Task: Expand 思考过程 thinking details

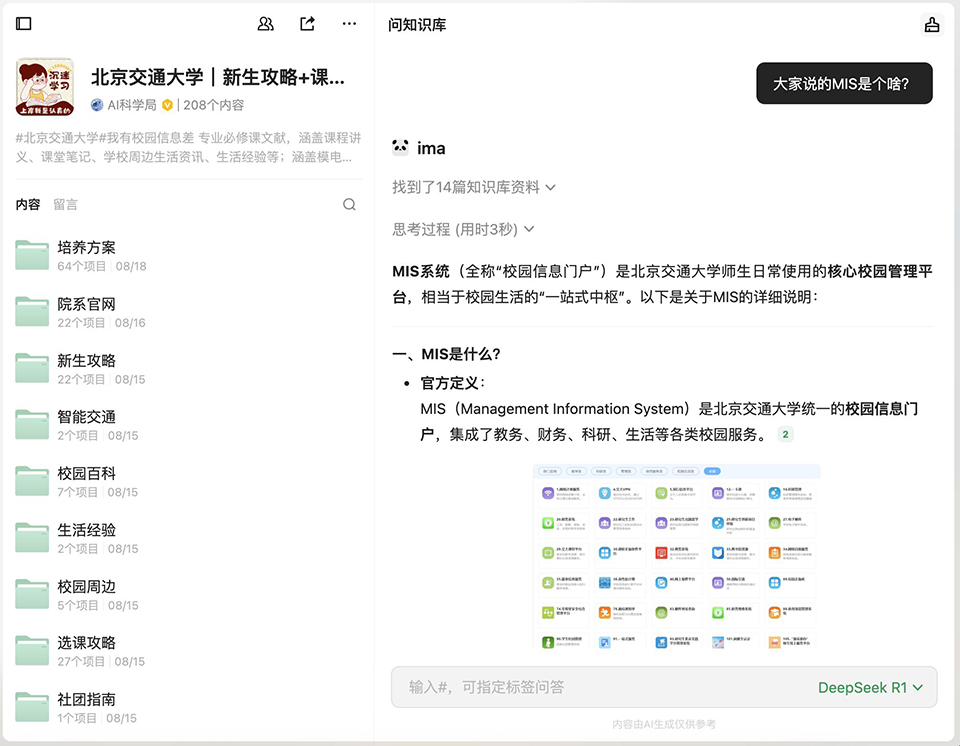Action: pyautogui.click(x=463, y=229)
